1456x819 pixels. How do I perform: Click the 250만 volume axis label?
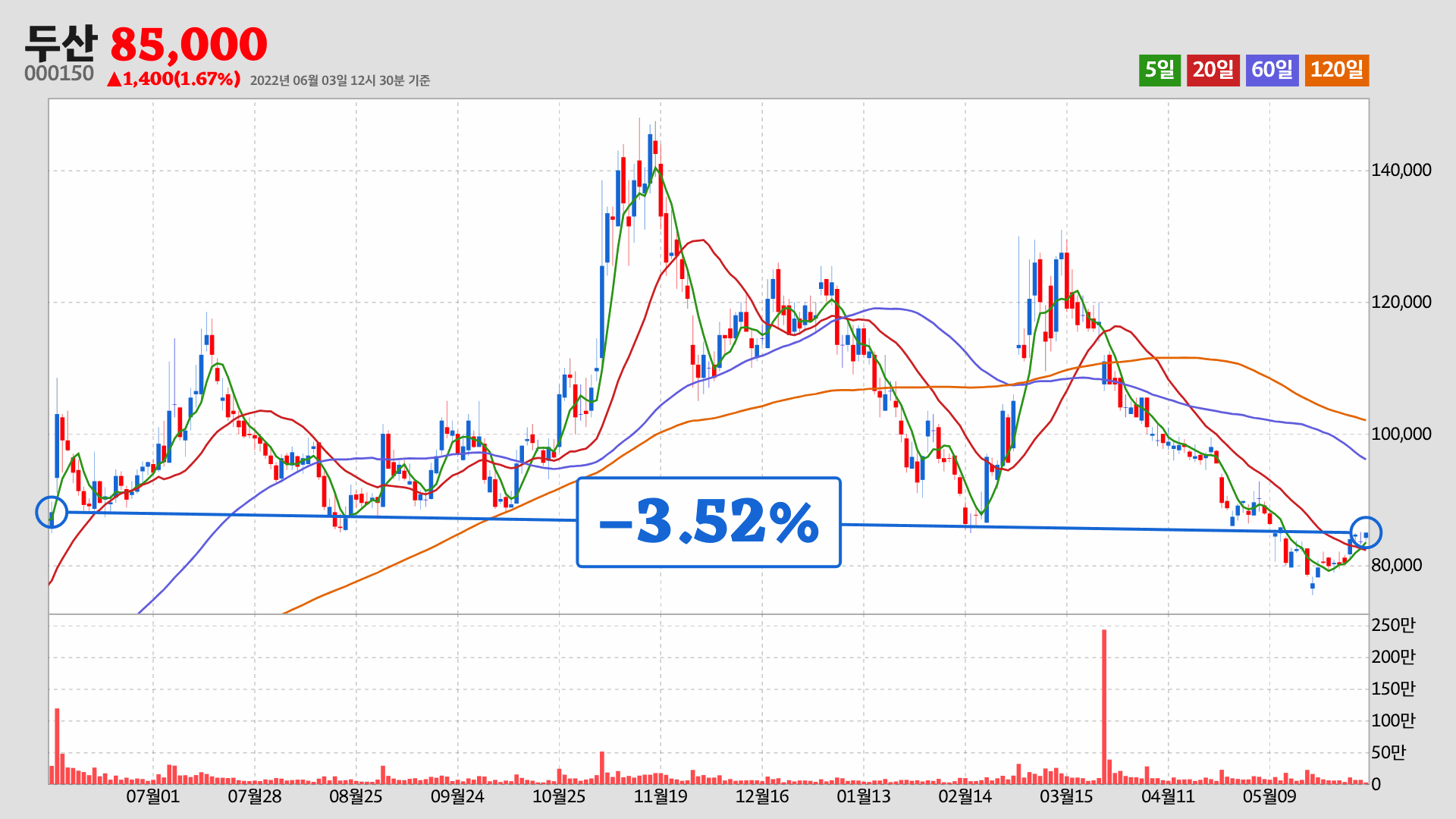coord(1393,625)
